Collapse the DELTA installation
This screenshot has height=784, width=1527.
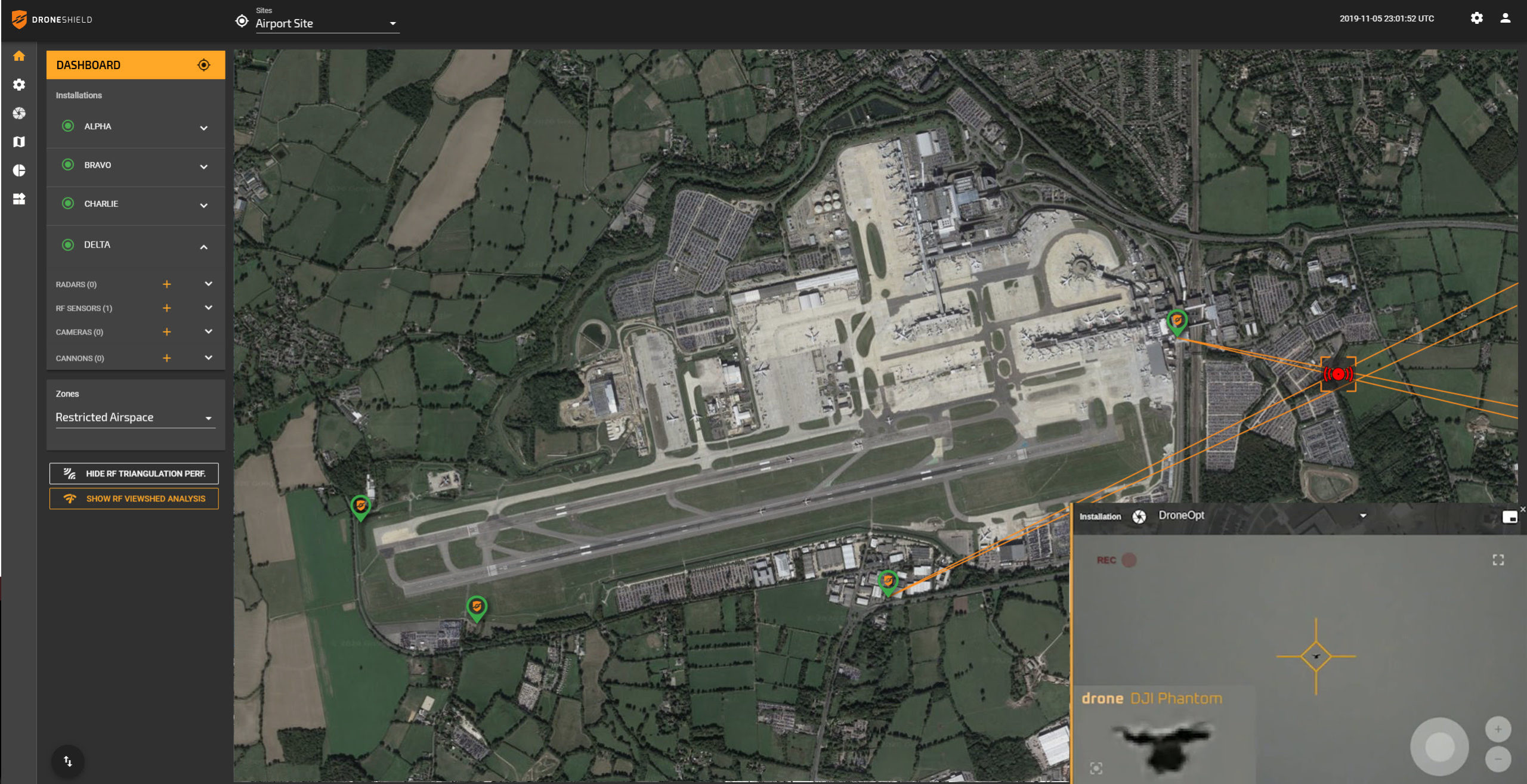click(x=203, y=246)
